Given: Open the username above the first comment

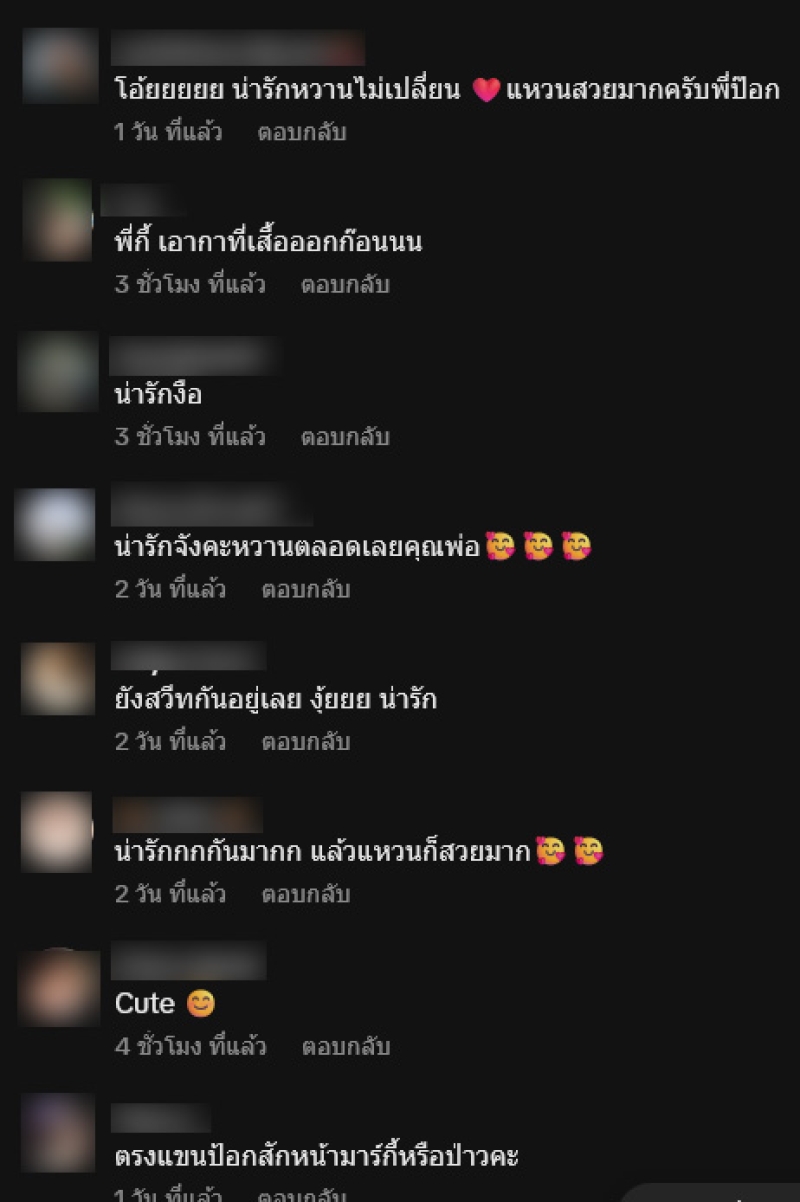Looking at the screenshot, I should pos(238,48).
